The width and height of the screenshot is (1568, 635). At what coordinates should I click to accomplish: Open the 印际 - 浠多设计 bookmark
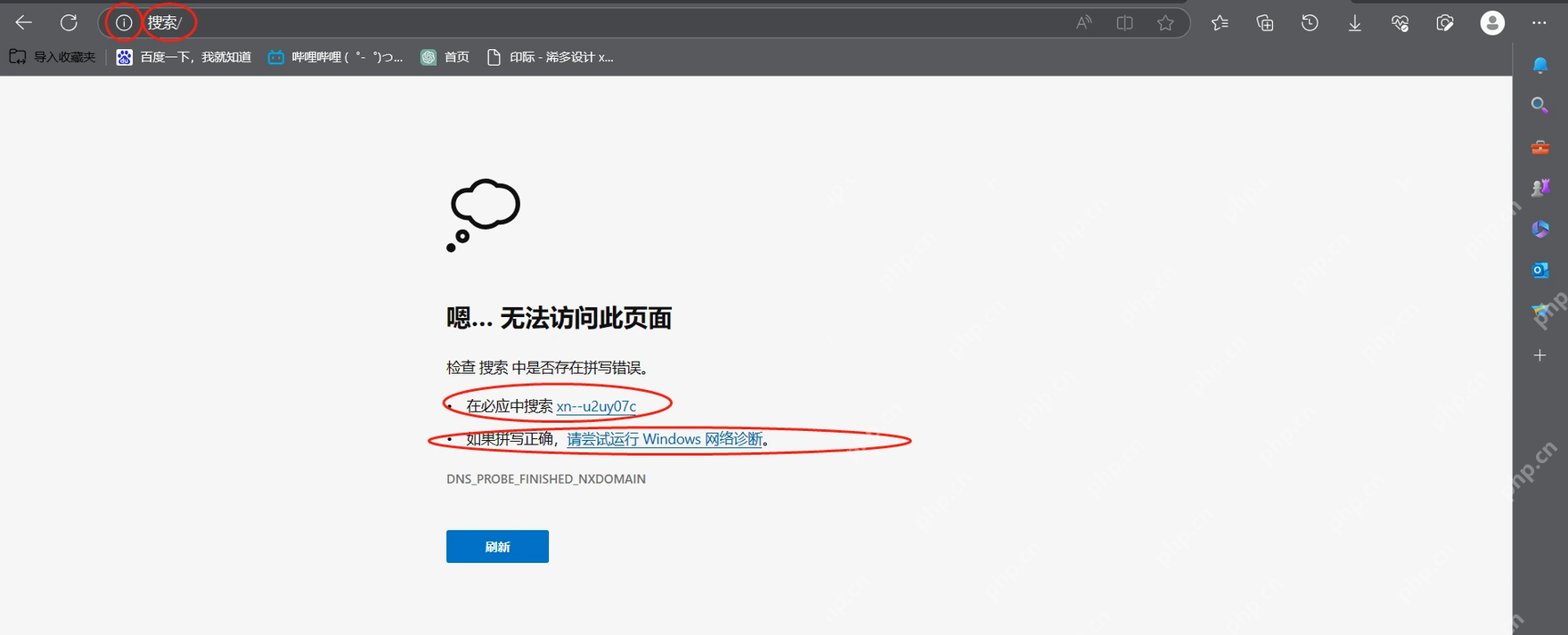[551, 57]
